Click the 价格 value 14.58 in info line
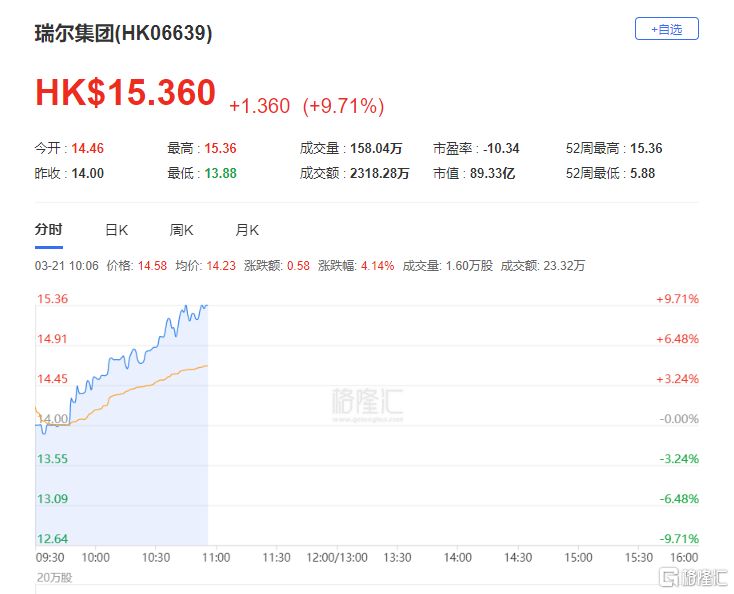This screenshot has width=734, height=594. click(x=152, y=266)
